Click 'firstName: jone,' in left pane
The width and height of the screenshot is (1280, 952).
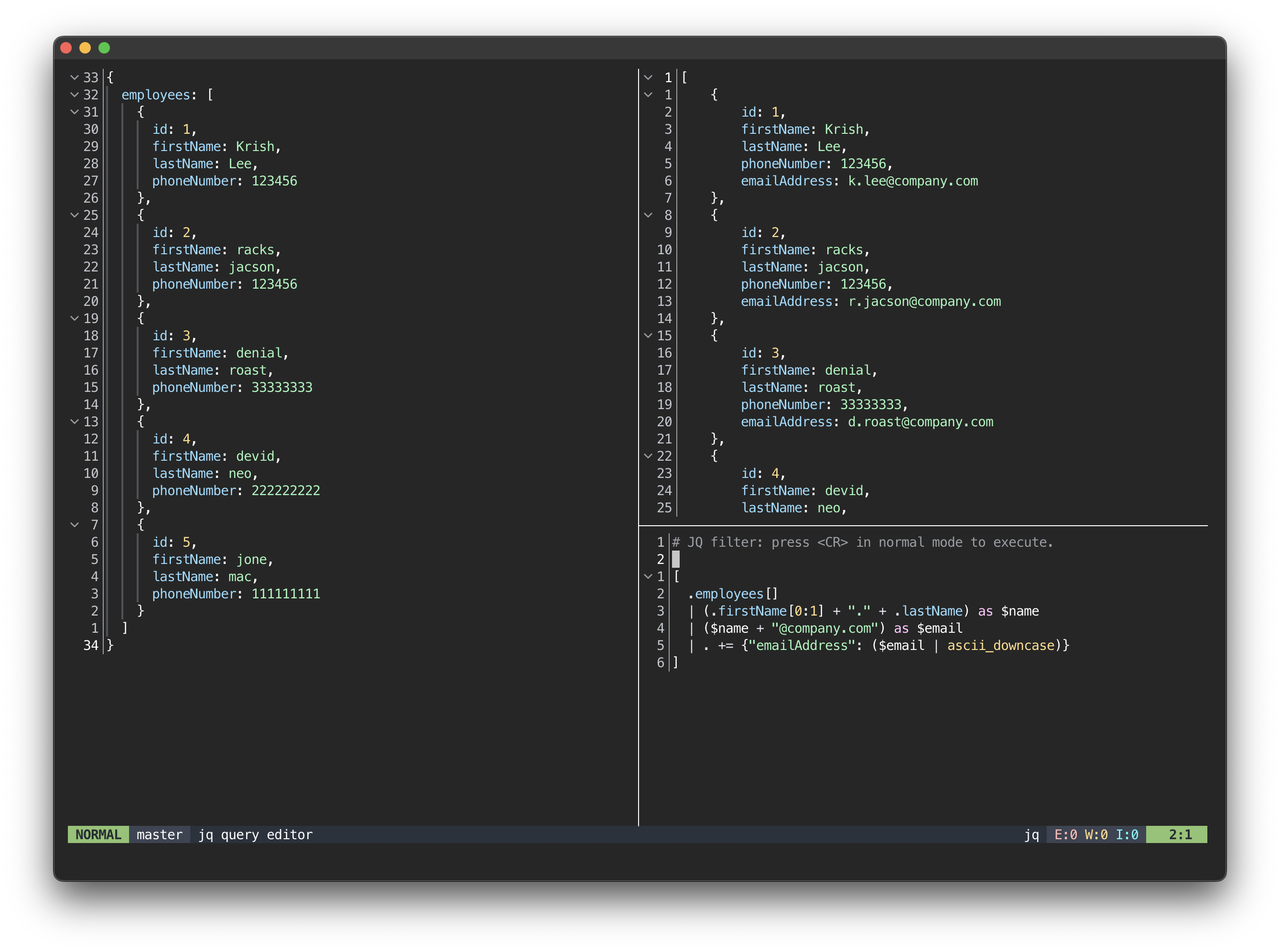(213, 559)
